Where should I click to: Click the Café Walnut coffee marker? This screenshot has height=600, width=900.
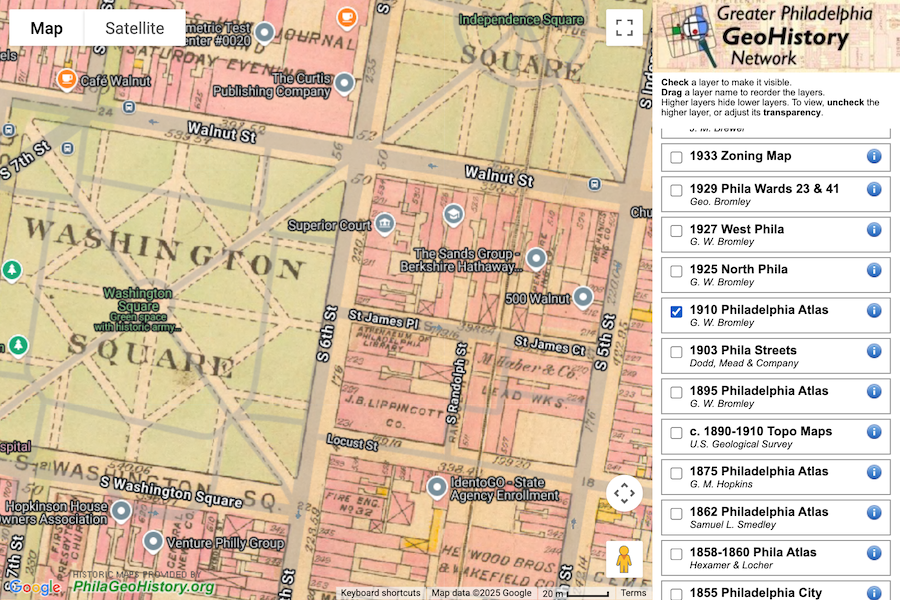(x=67, y=79)
